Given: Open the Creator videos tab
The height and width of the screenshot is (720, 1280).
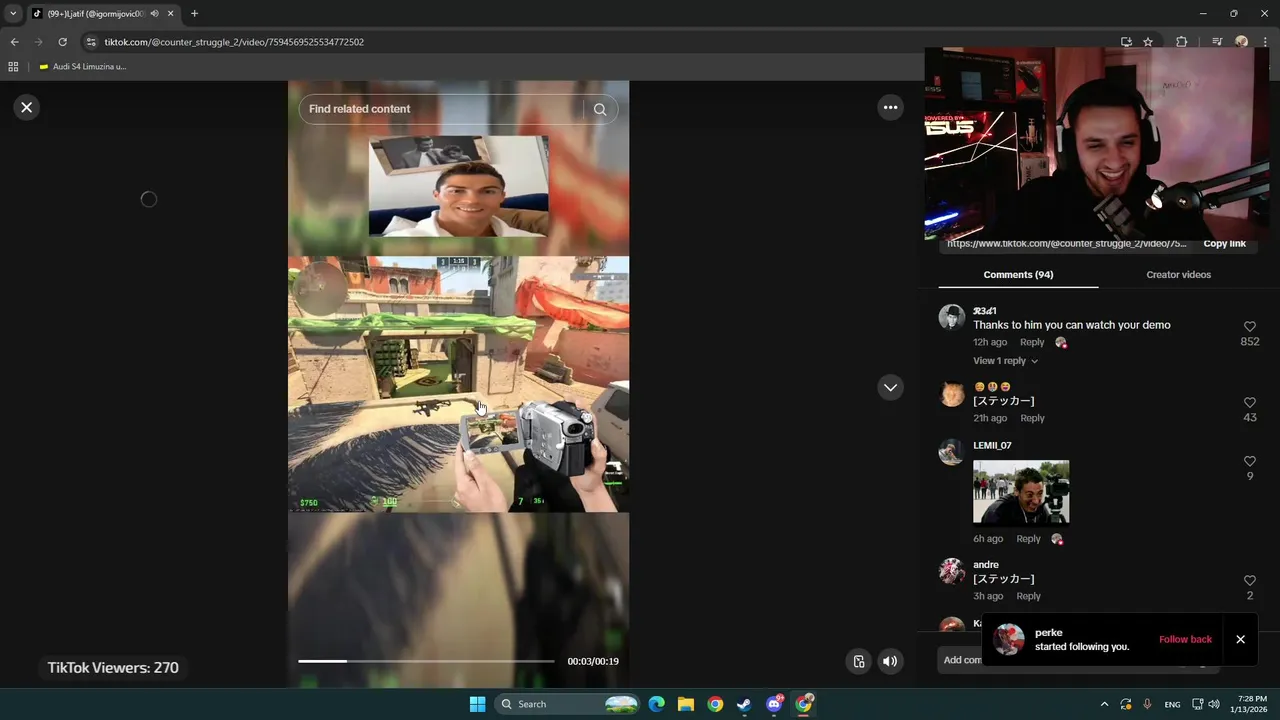Looking at the screenshot, I should click(x=1178, y=274).
